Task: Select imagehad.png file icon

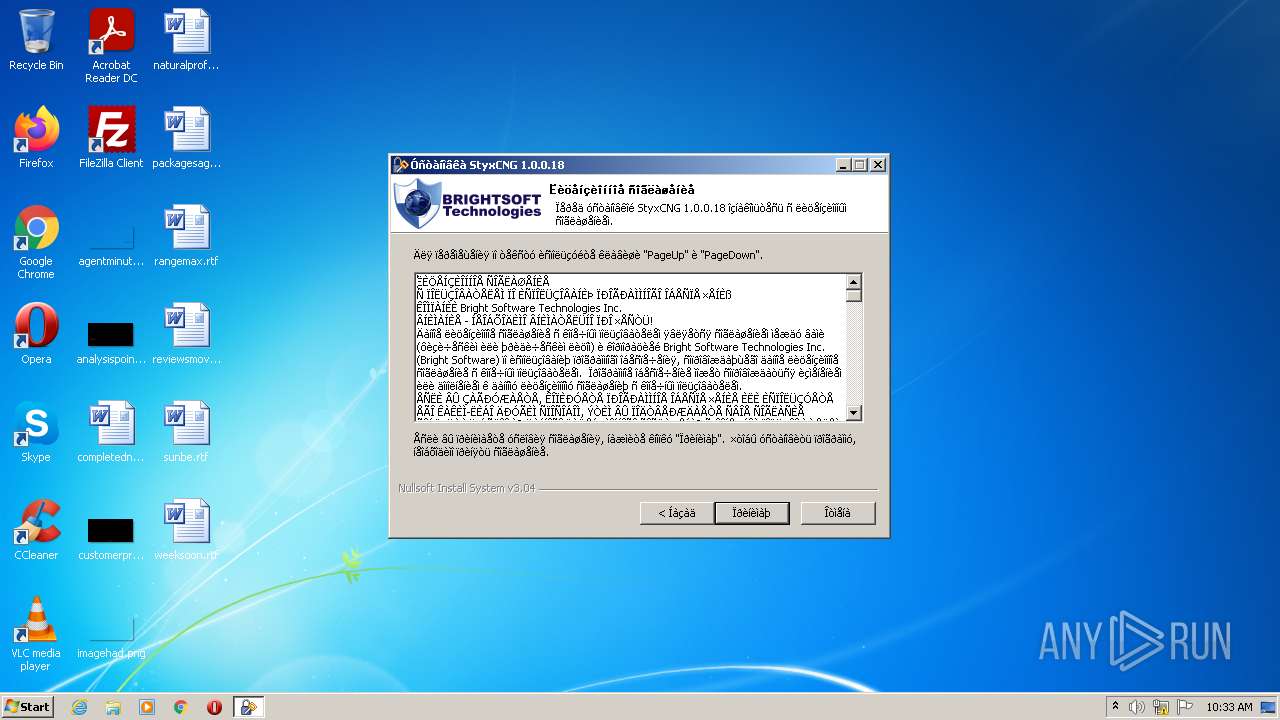Action: (111, 637)
